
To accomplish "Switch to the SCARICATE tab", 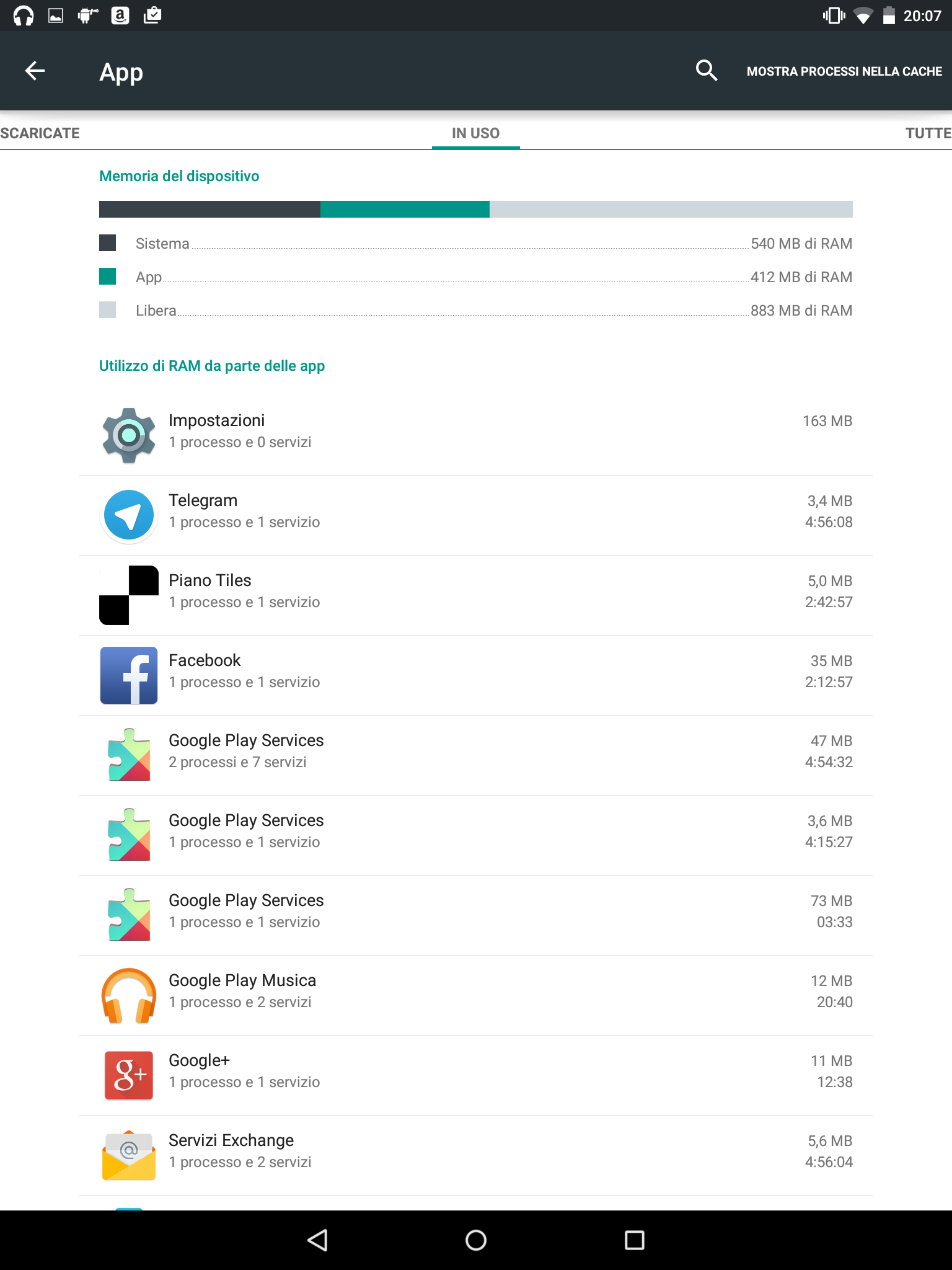I will point(40,133).
